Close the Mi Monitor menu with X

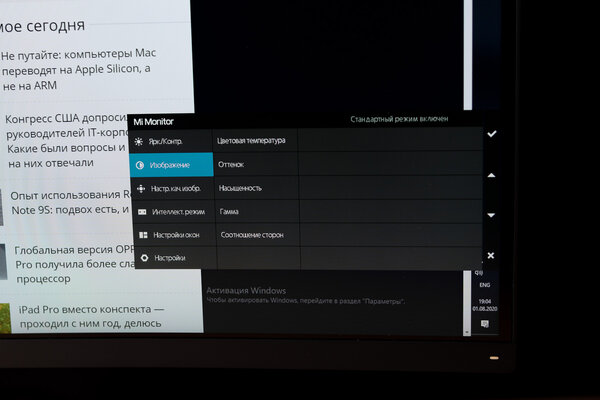491,255
